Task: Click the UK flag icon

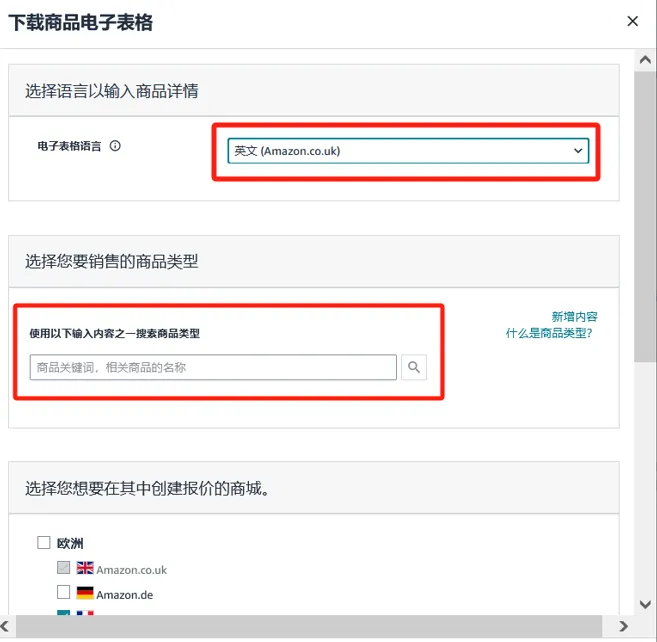Action: 85,569
